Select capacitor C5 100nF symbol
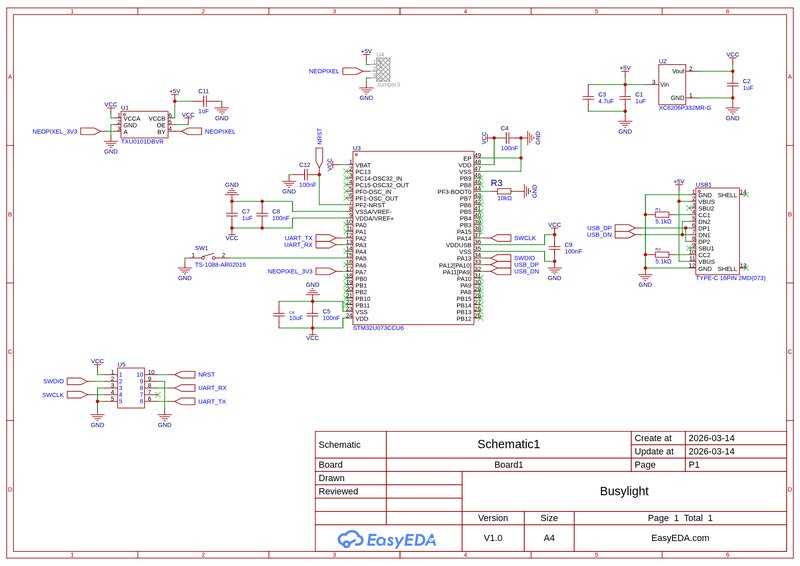 pos(312,314)
